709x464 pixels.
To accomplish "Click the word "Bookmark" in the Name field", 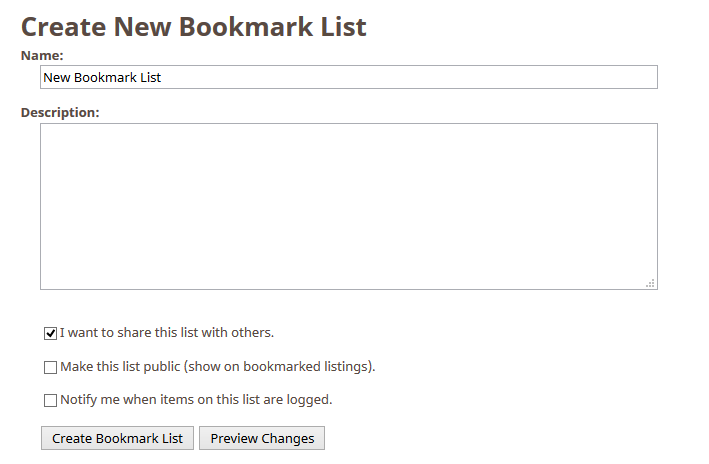I will coord(105,77).
